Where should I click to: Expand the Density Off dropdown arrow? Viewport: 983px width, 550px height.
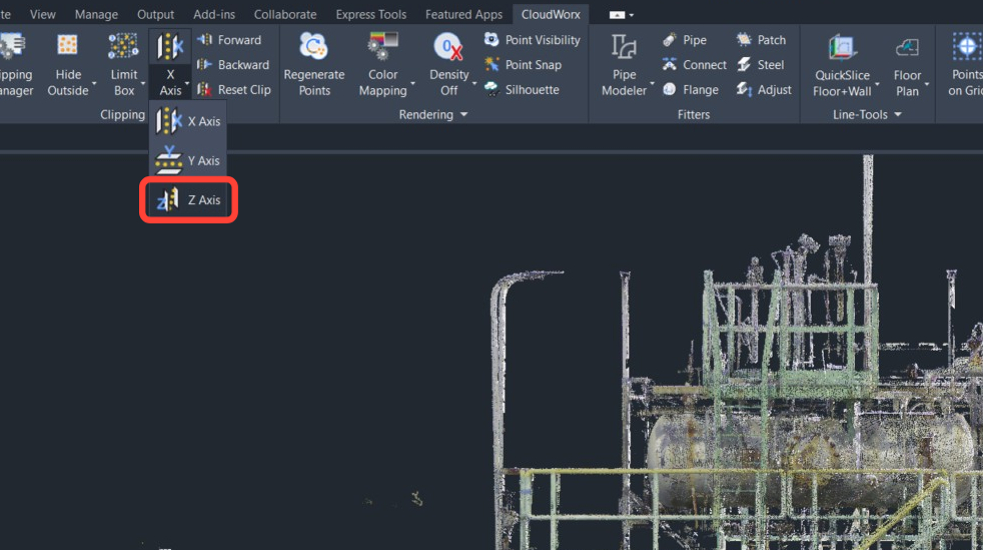click(x=475, y=83)
